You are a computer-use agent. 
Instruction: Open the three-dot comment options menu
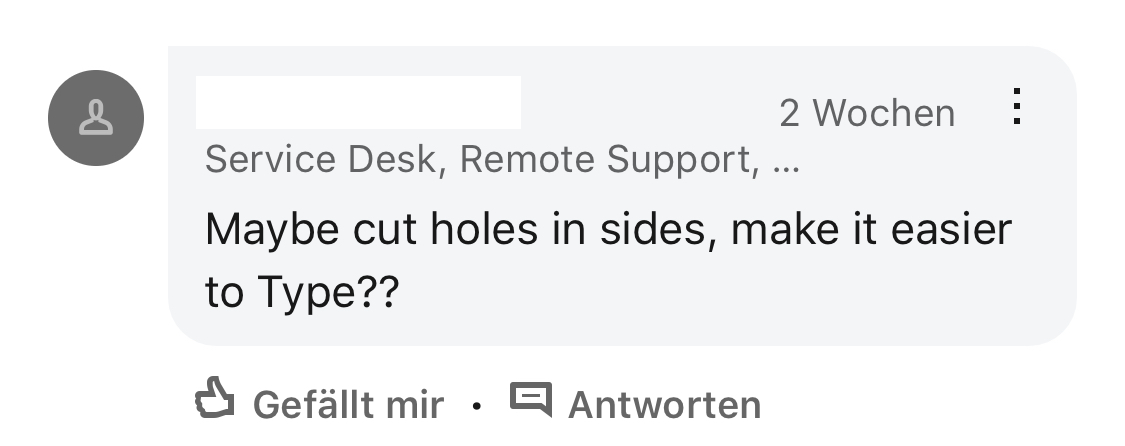(x=1016, y=106)
